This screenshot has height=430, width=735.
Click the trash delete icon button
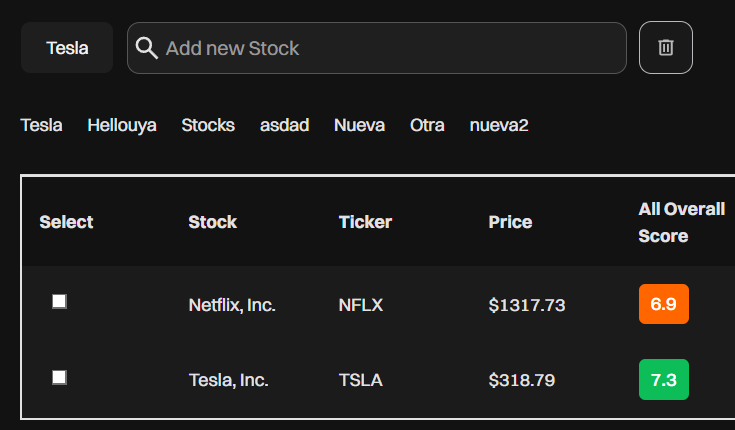pyautogui.click(x=666, y=47)
